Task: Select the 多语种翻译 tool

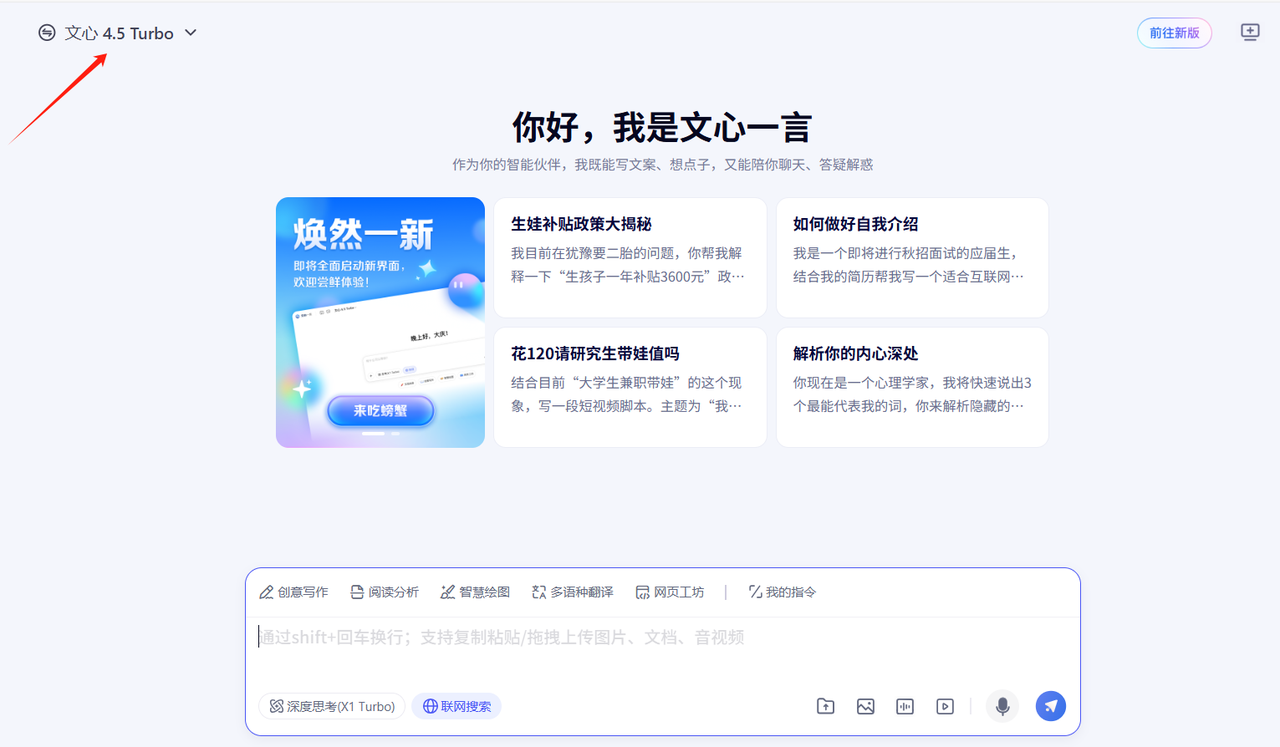Action: 573,592
